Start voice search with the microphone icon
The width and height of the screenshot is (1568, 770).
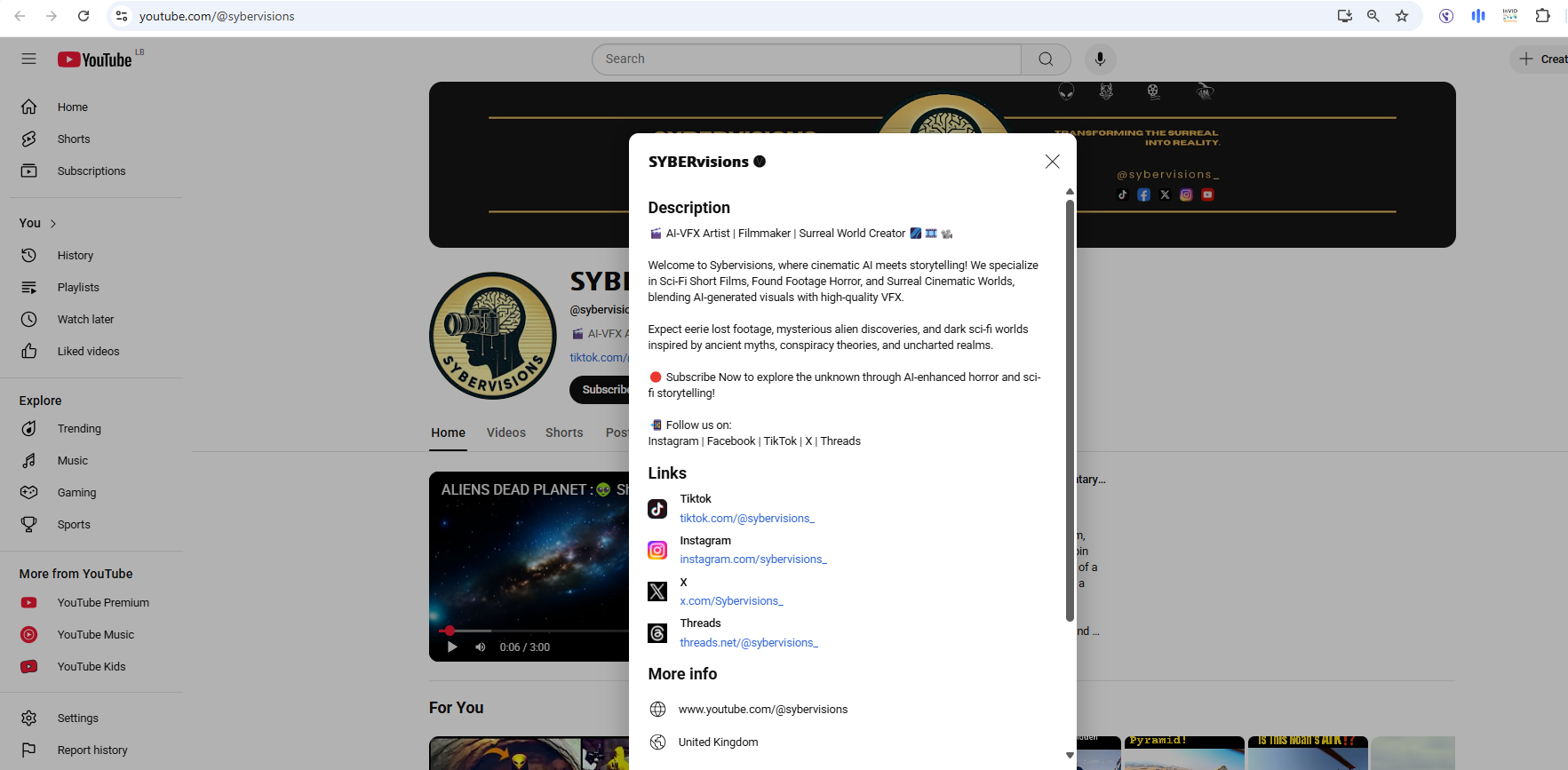tap(1100, 59)
